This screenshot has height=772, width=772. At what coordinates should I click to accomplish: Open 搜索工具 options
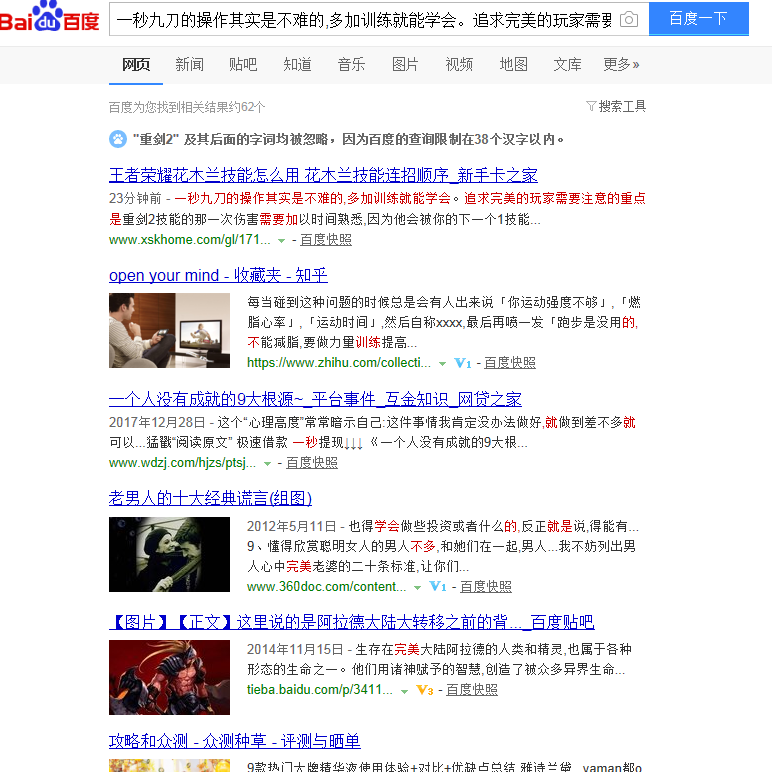pyautogui.click(x=622, y=106)
